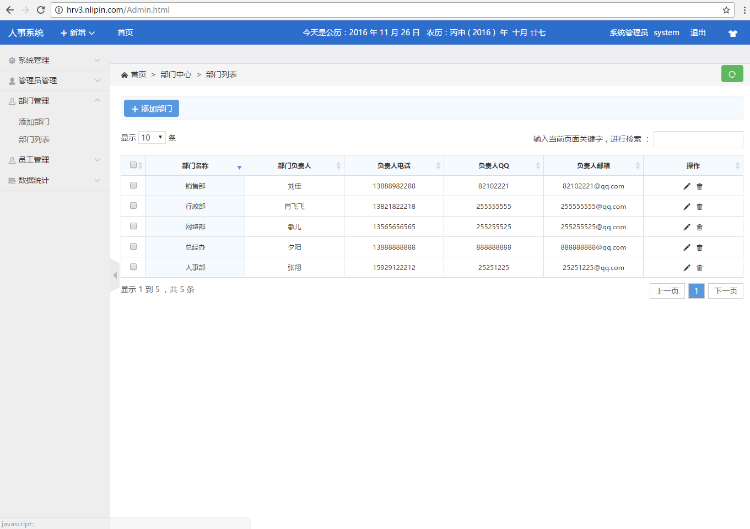
Task: Select page 1 in pagination
Action: point(696,291)
